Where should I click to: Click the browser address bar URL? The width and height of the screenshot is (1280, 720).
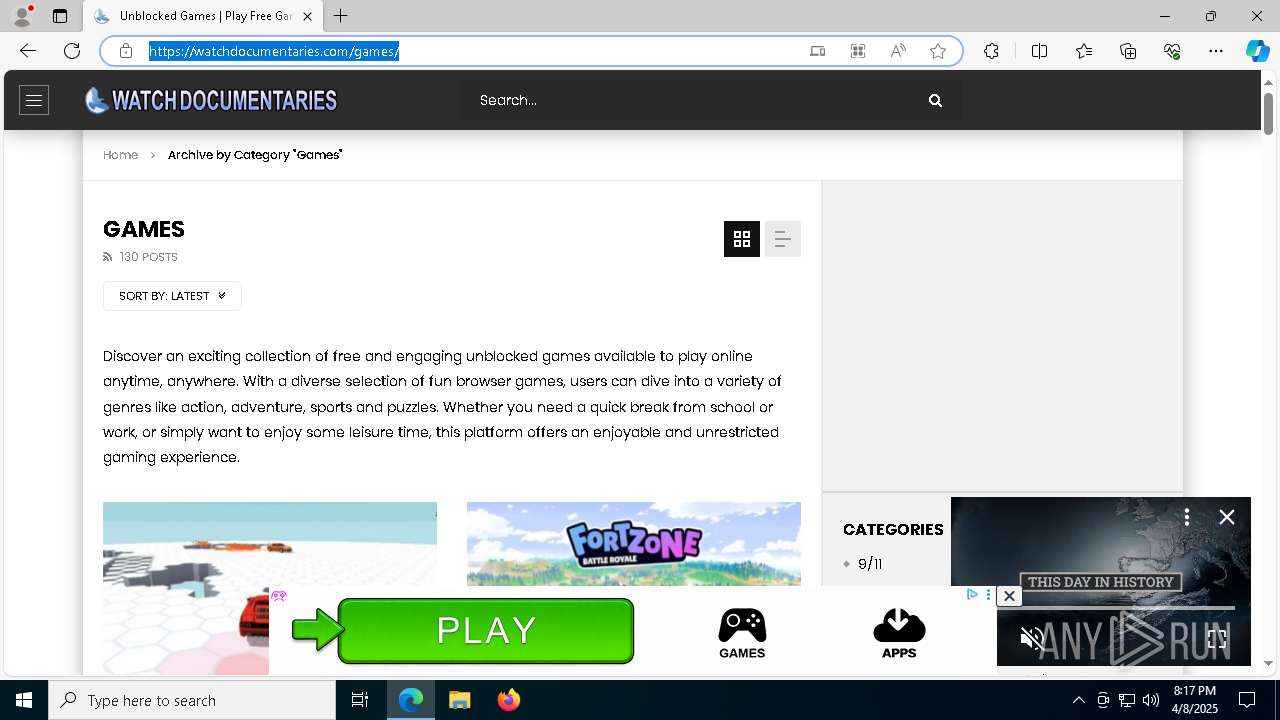(x=274, y=51)
